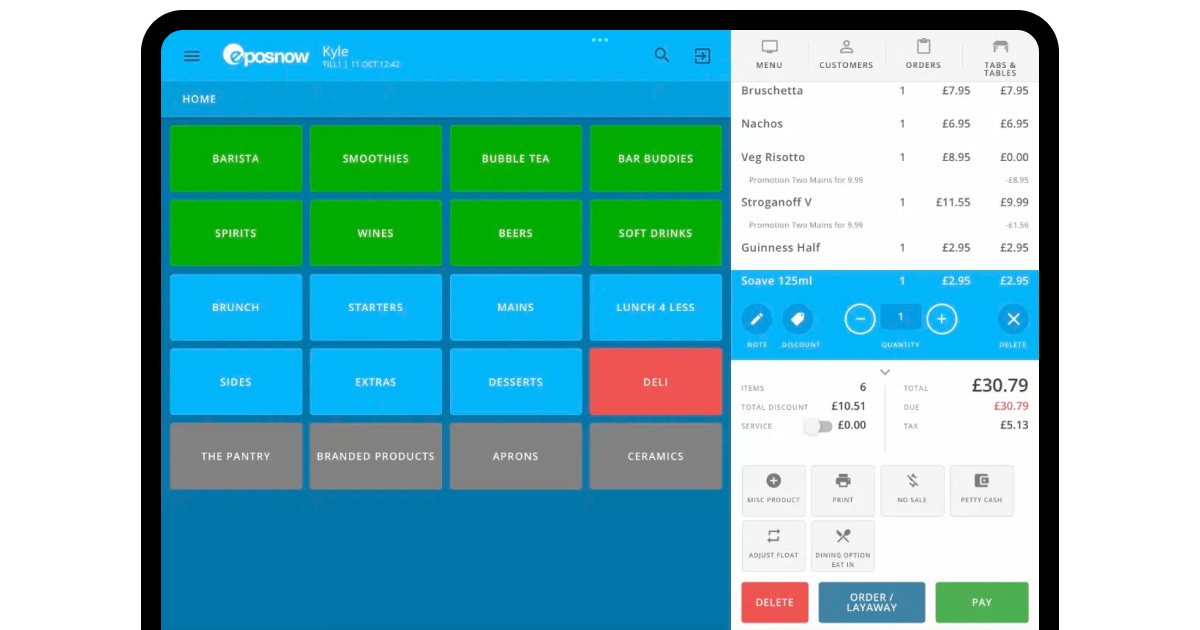The image size is (1200, 630).
Task: Open the Customers tab
Action: point(846,55)
